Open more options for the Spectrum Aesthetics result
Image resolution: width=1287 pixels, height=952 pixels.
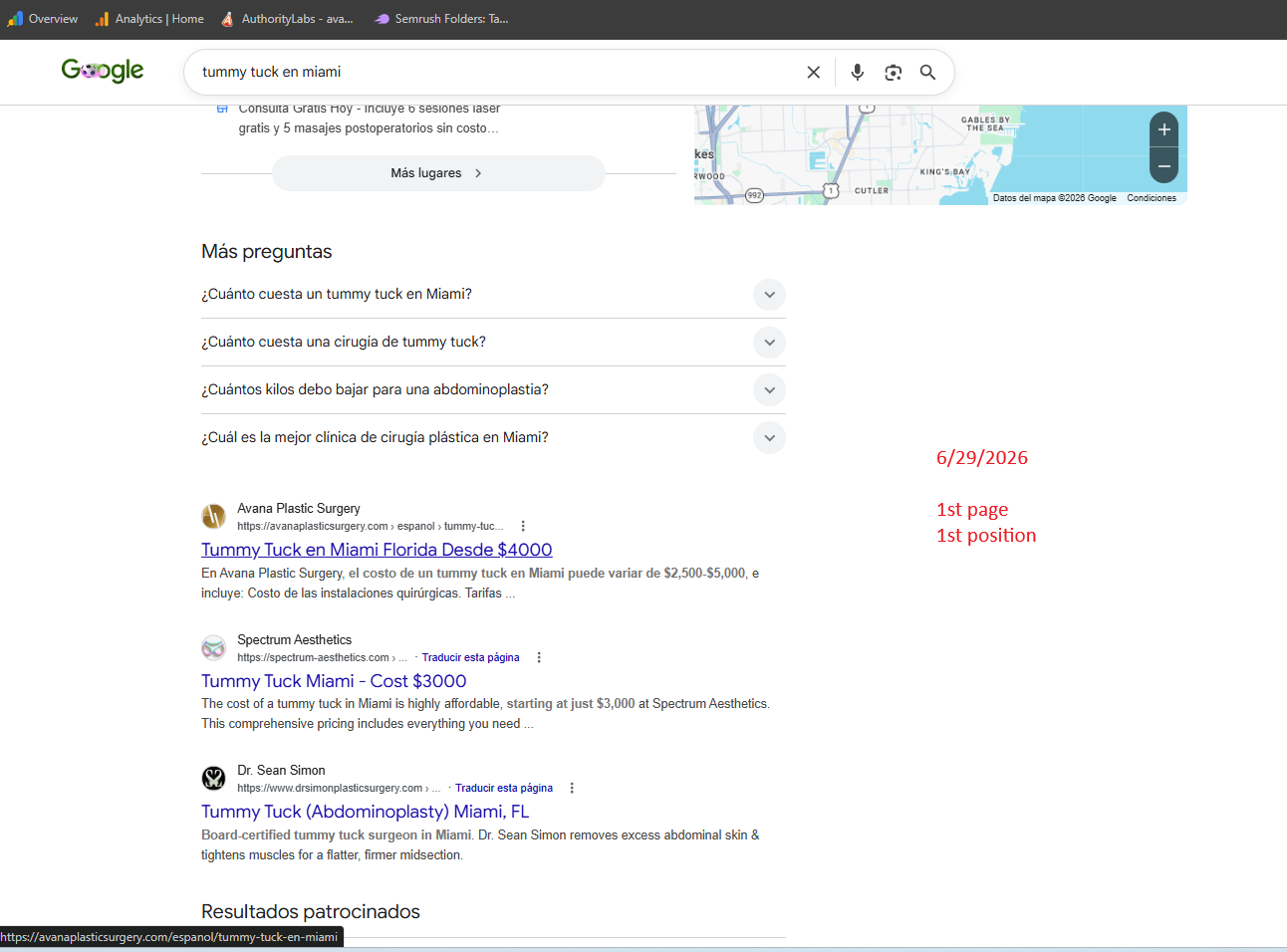point(539,657)
